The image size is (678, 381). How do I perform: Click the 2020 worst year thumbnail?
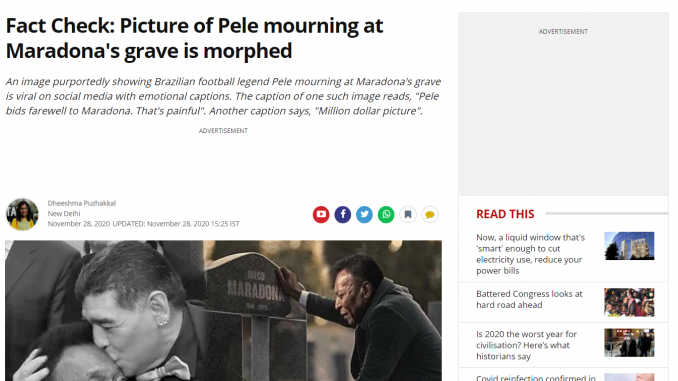tap(629, 343)
